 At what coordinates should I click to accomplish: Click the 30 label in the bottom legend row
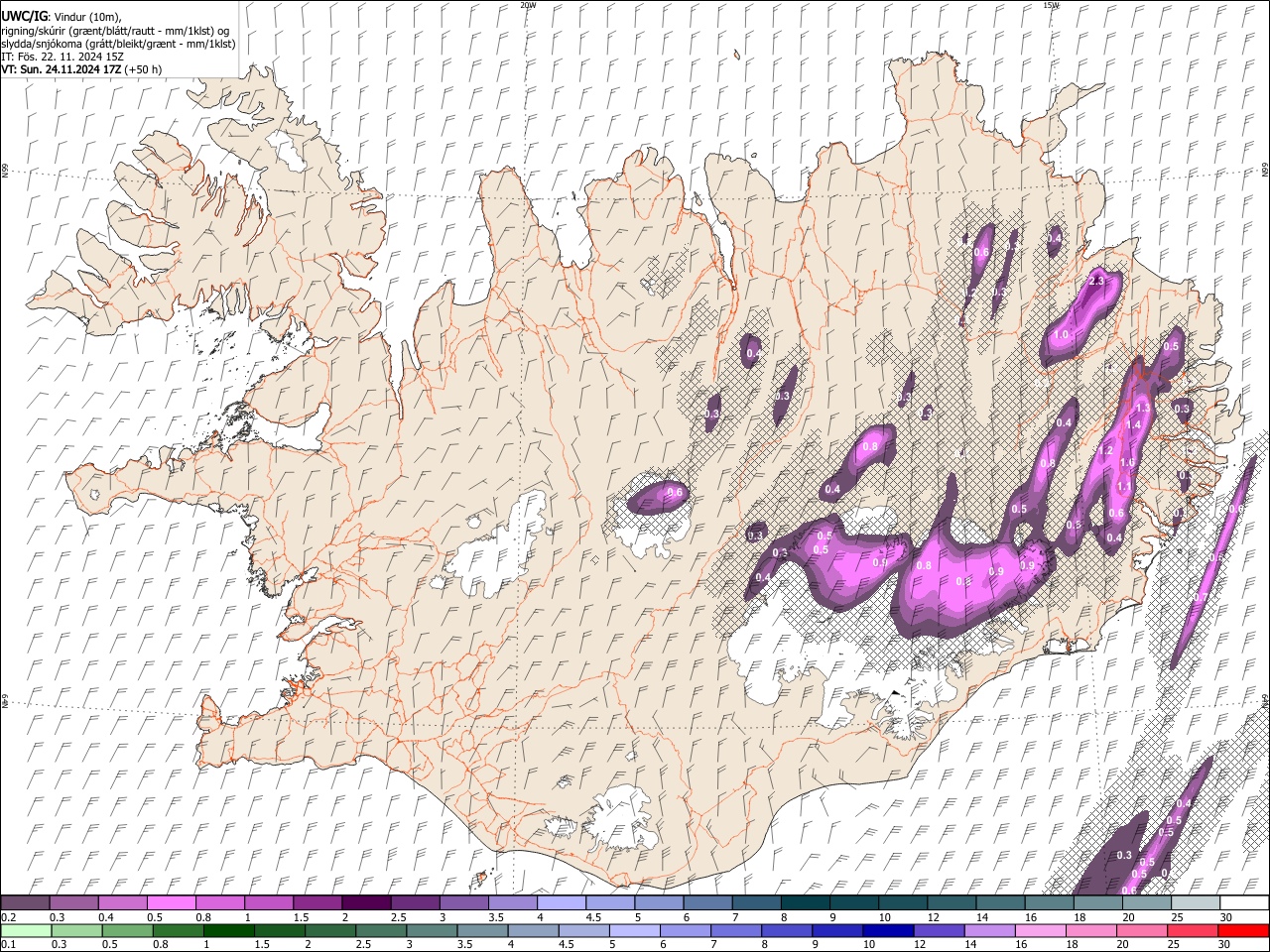pyautogui.click(x=1224, y=945)
